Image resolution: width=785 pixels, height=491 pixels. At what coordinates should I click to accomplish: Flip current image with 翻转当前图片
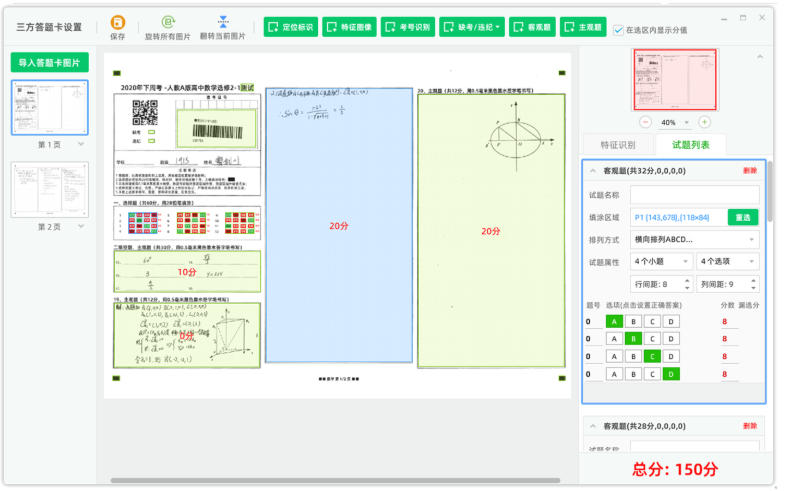[222, 22]
